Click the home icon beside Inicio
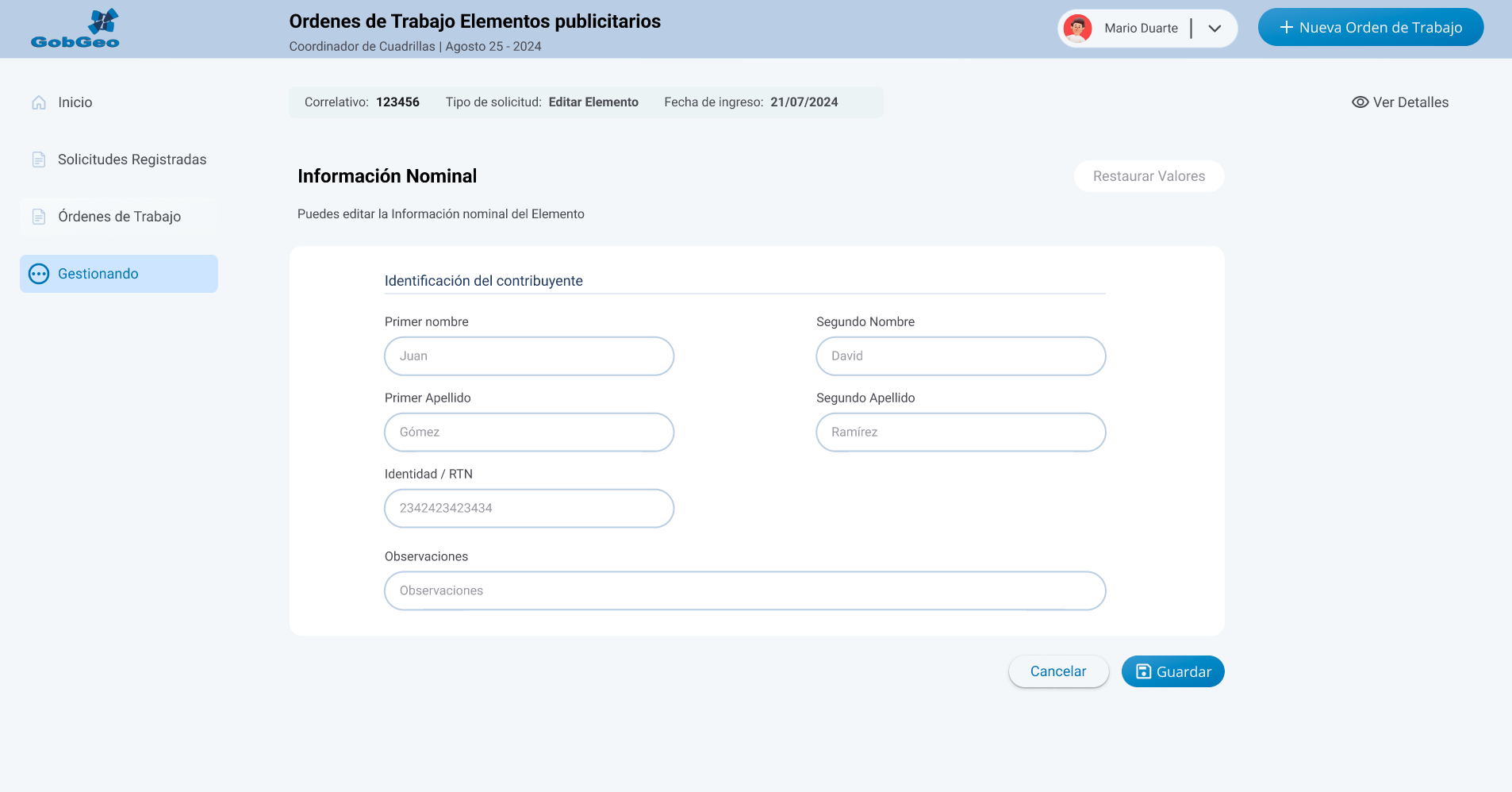 pos(39,102)
